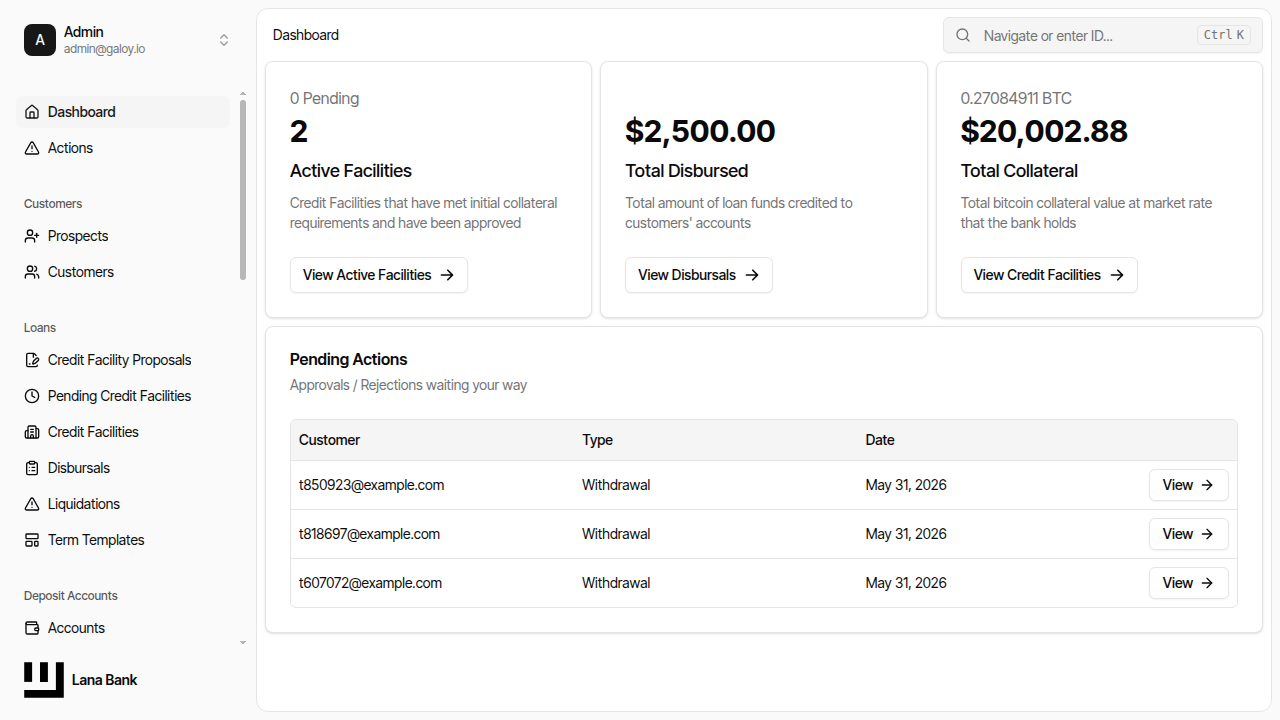The image size is (1280, 720).
Task: Click the Liquidations triangle icon
Action: [32, 504]
